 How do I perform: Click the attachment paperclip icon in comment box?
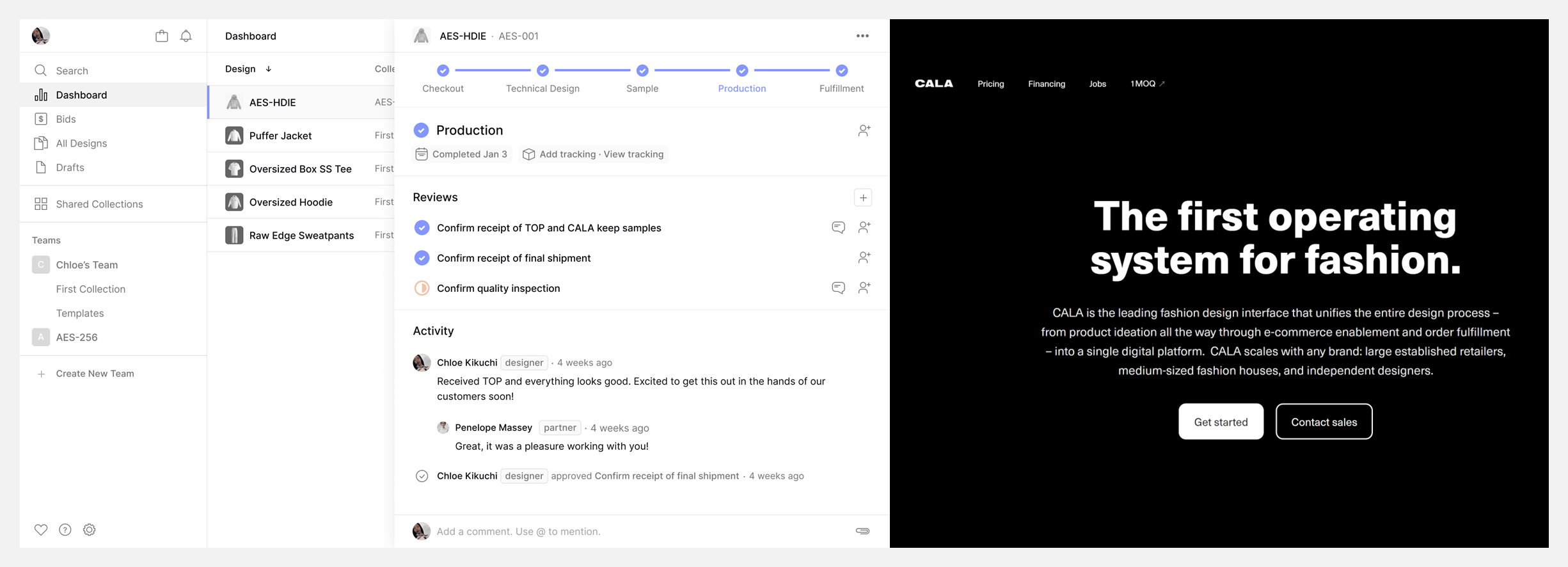pos(863,531)
